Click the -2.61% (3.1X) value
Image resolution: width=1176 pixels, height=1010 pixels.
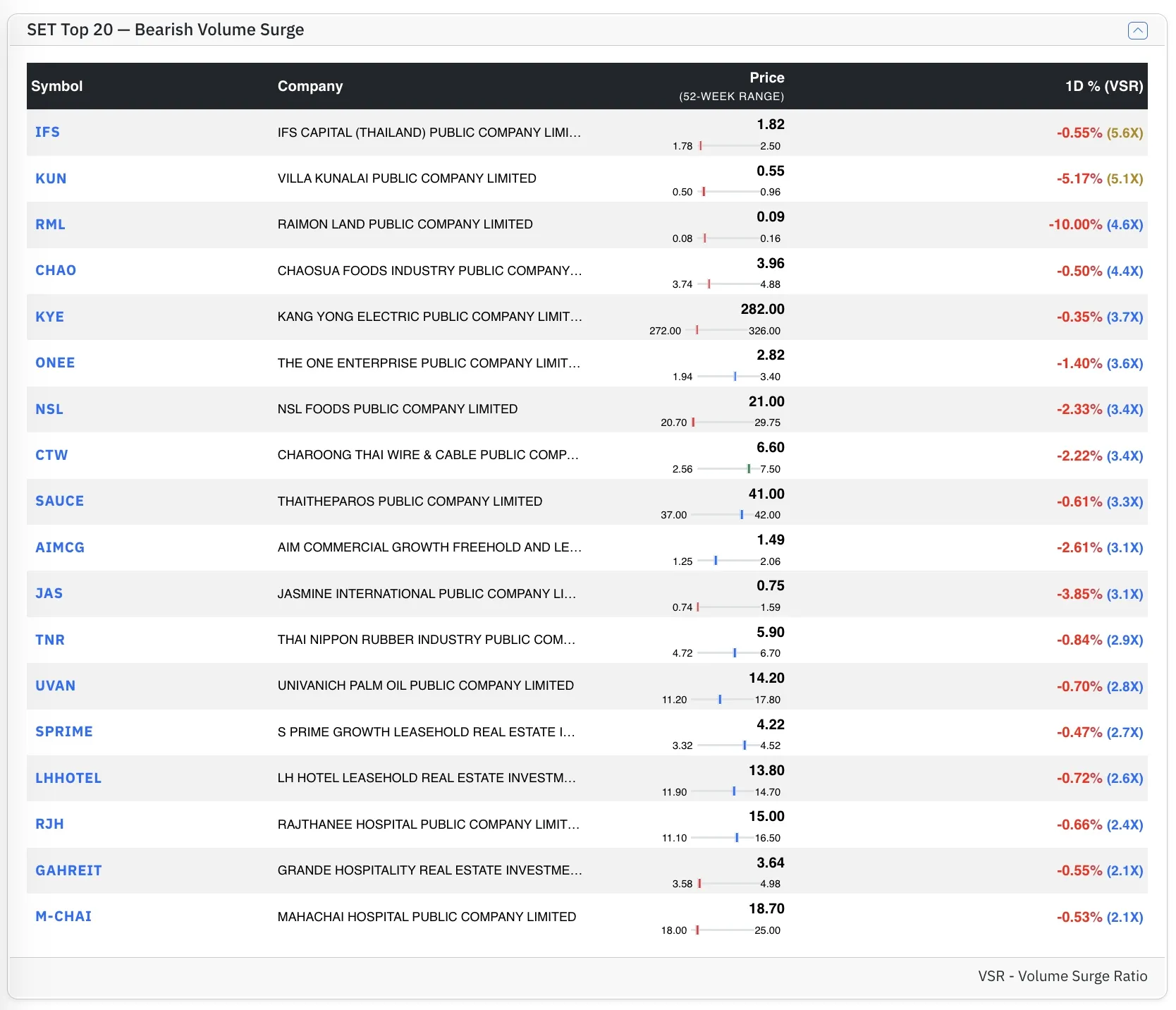click(1100, 547)
